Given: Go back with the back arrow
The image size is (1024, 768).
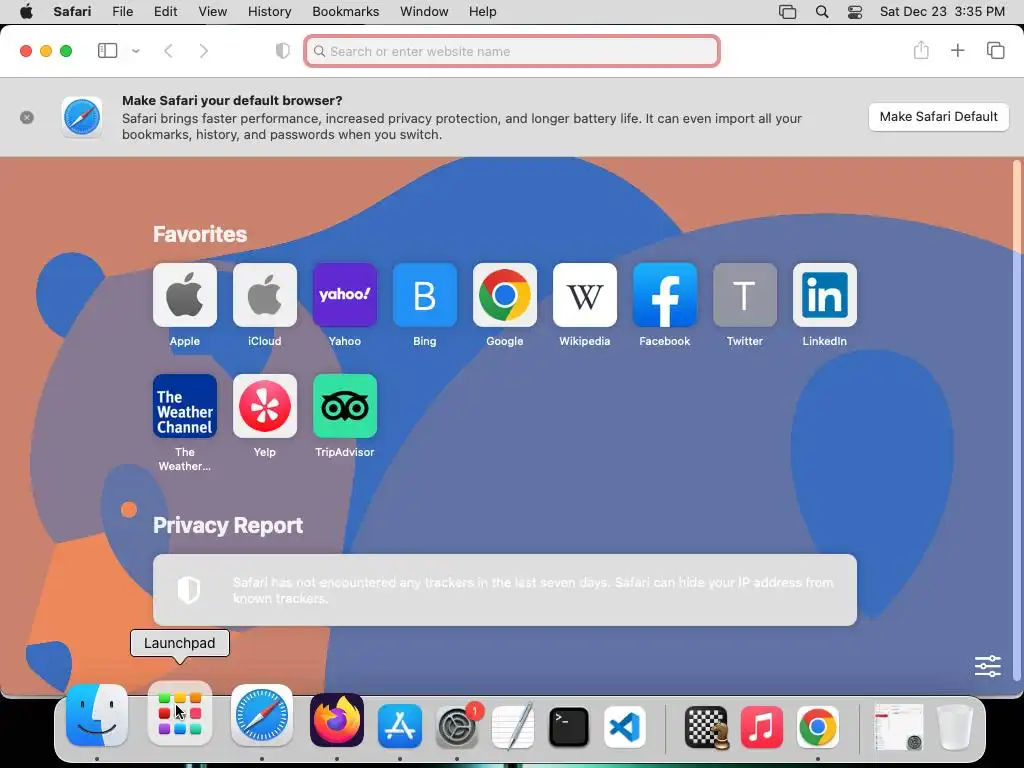Looking at the screenshot, I should click(x=168, y=51).
